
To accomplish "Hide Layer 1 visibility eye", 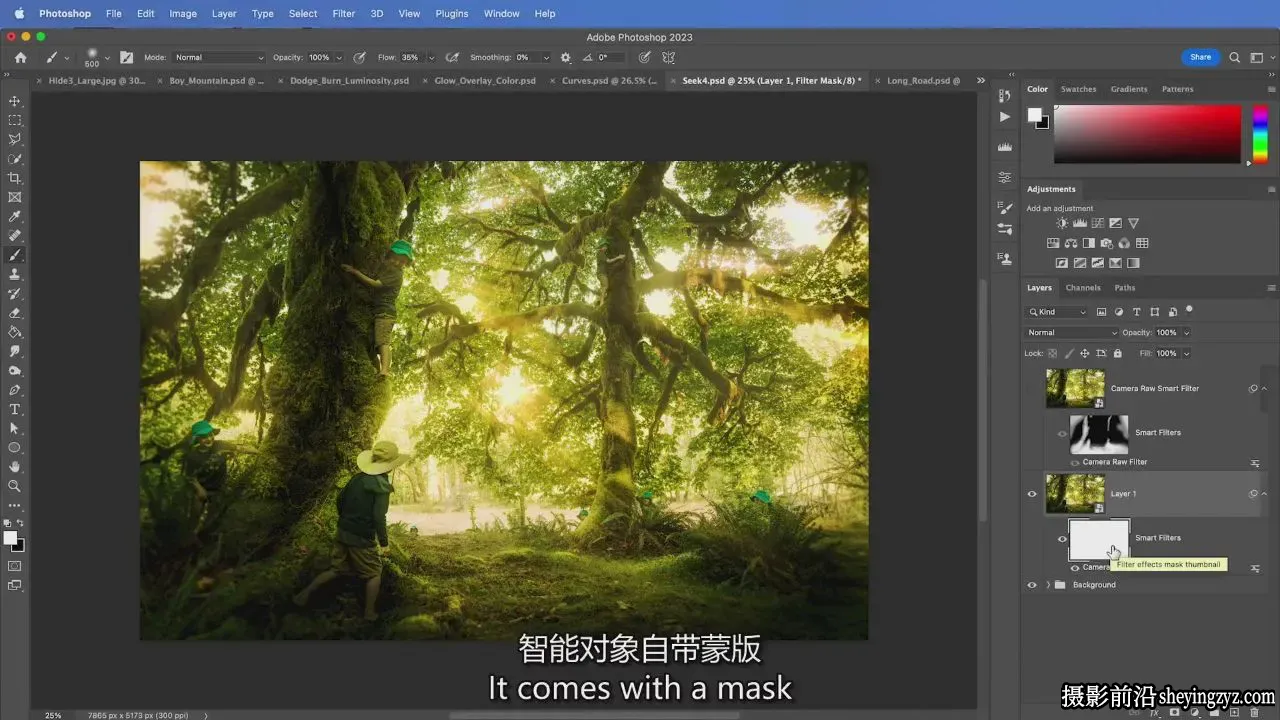I will pos(1032,493).
